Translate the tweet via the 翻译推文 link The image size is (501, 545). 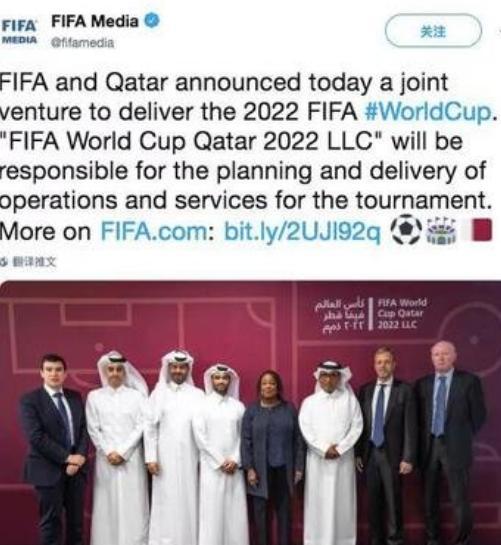click(34, 261)
